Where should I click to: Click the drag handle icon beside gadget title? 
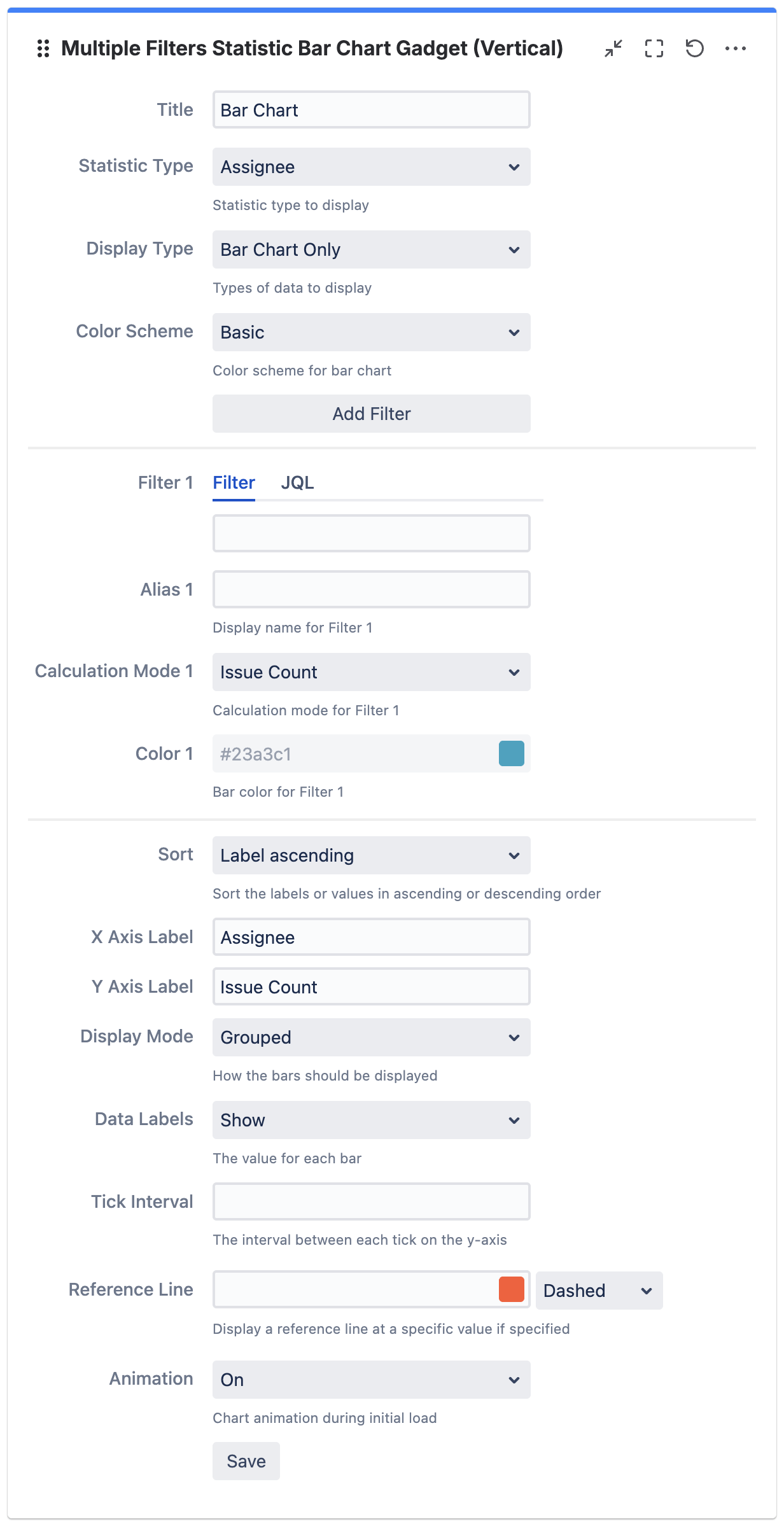pos(43,48)
